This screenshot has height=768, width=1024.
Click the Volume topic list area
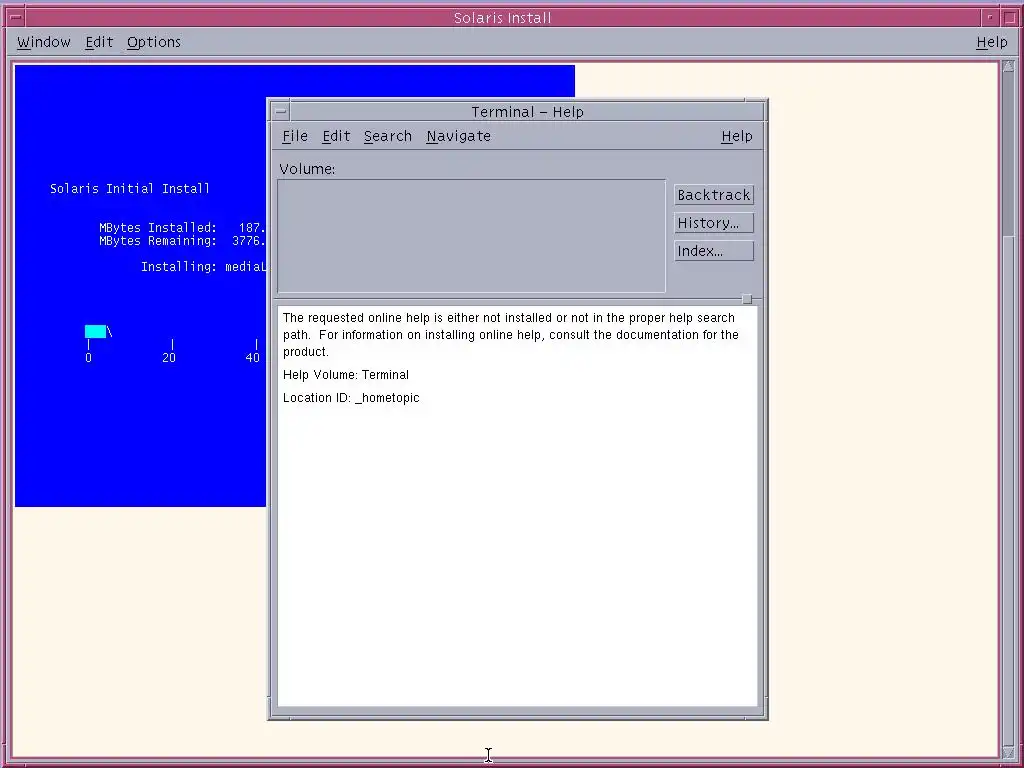[x=472, y=236]
